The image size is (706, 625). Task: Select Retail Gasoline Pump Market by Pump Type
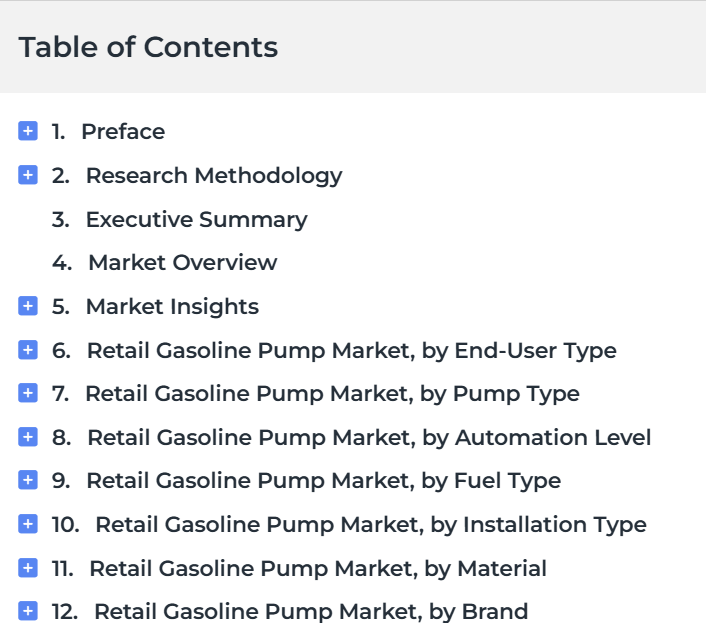tap(333, 394)
